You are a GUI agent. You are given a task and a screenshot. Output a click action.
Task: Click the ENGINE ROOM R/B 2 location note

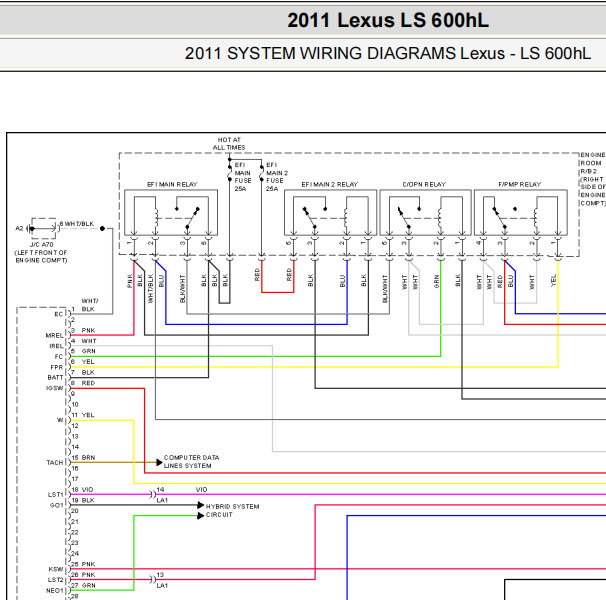pyautogui.click(x=593, y=179)
